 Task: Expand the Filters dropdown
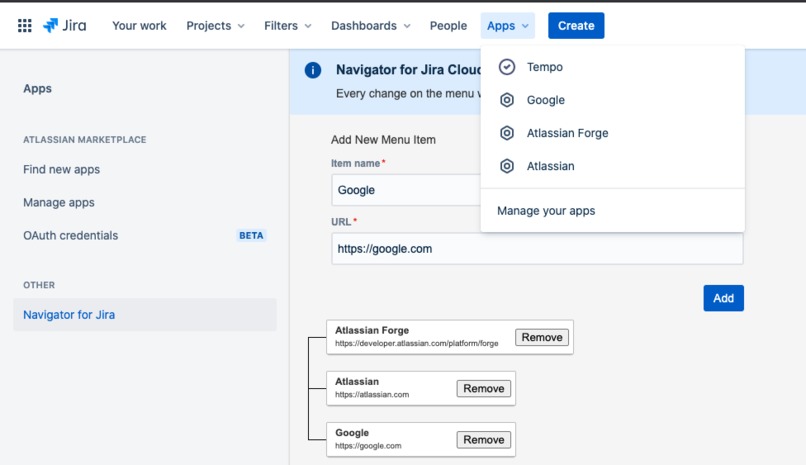click(288, 26)
